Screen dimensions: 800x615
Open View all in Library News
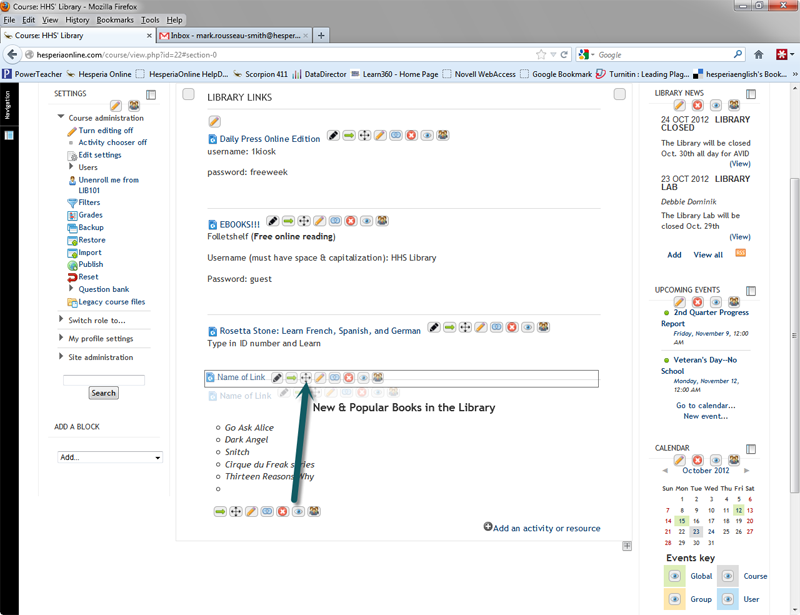(708, 255)
